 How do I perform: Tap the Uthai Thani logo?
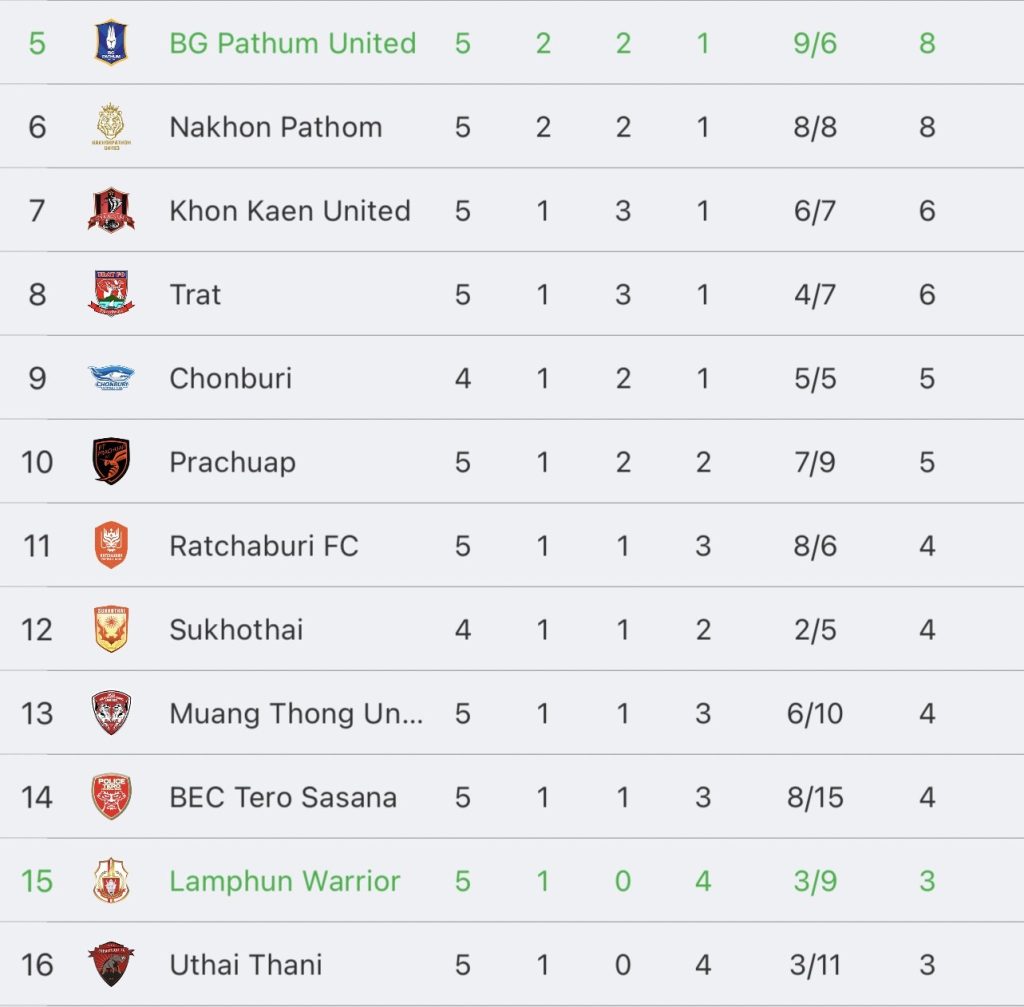click(111, 964)
